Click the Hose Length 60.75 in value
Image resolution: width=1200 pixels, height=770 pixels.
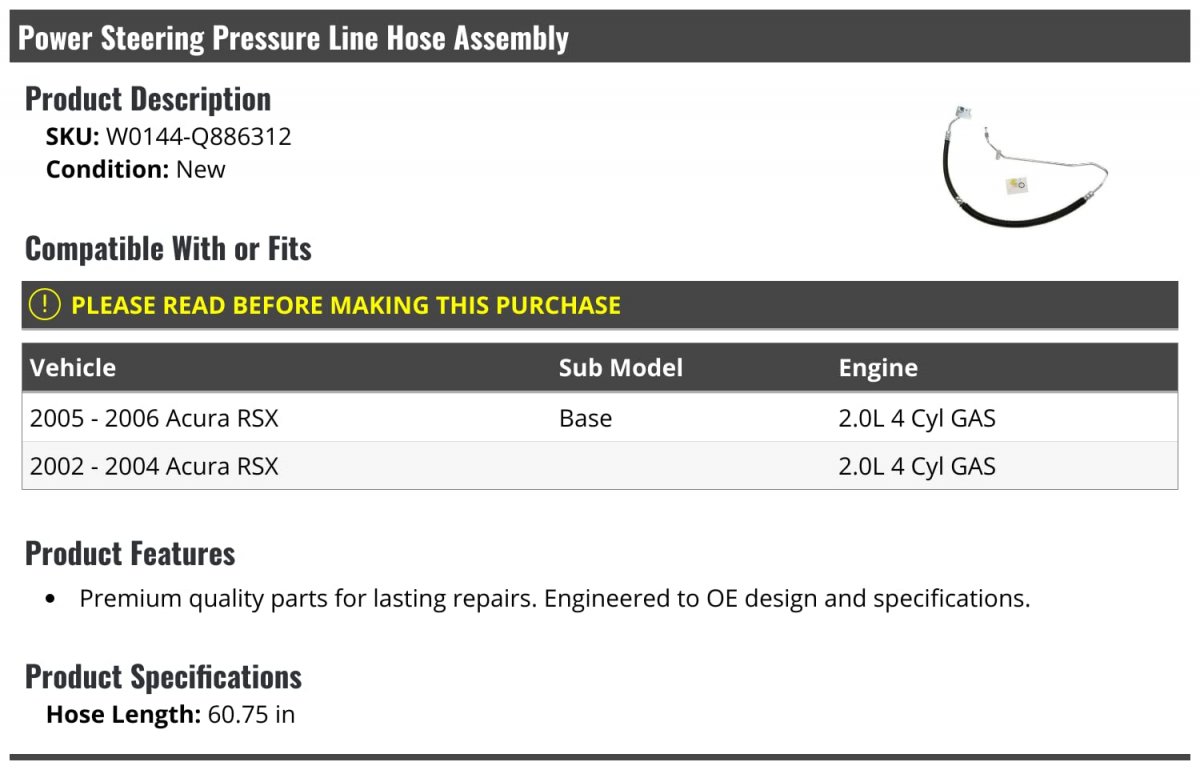251,714
